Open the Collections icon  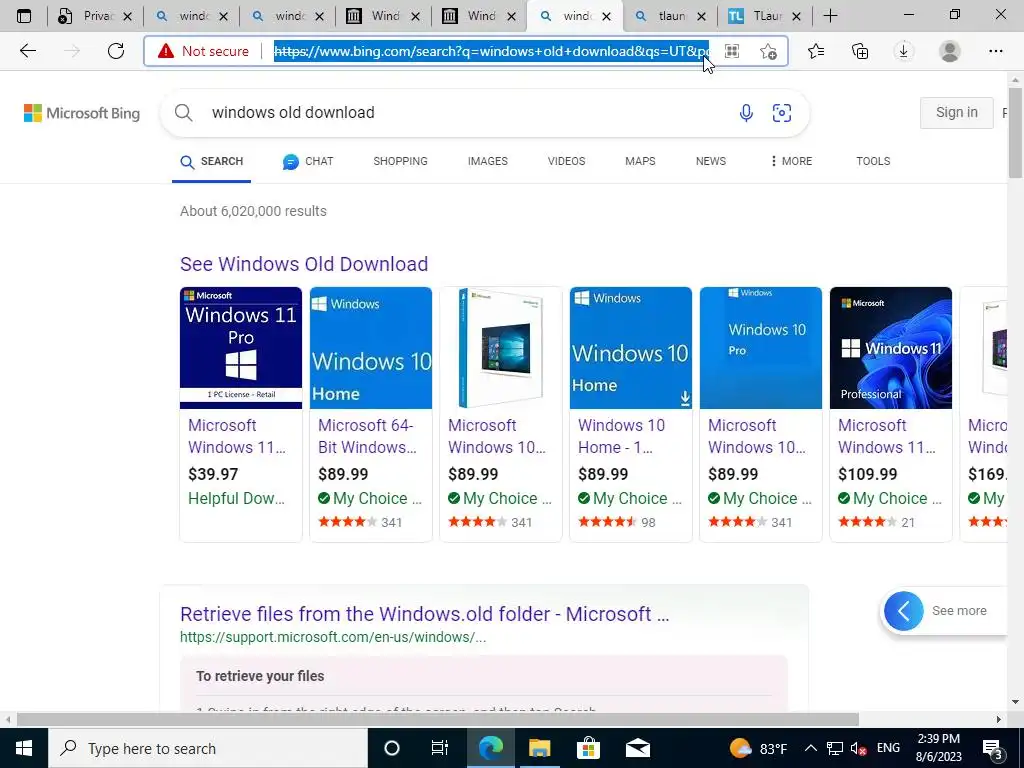click(860, 51)
